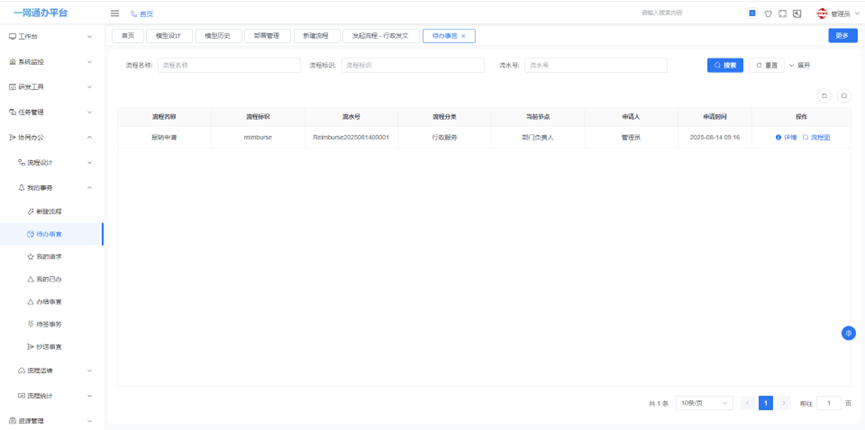Screen dimensions: 865x430
Task: Click the round search toggle icon above the table
Action: tap(844, 96)
